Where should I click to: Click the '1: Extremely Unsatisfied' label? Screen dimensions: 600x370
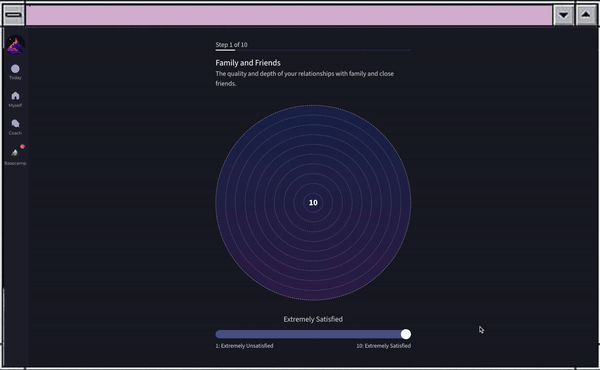tap(244, 346)
